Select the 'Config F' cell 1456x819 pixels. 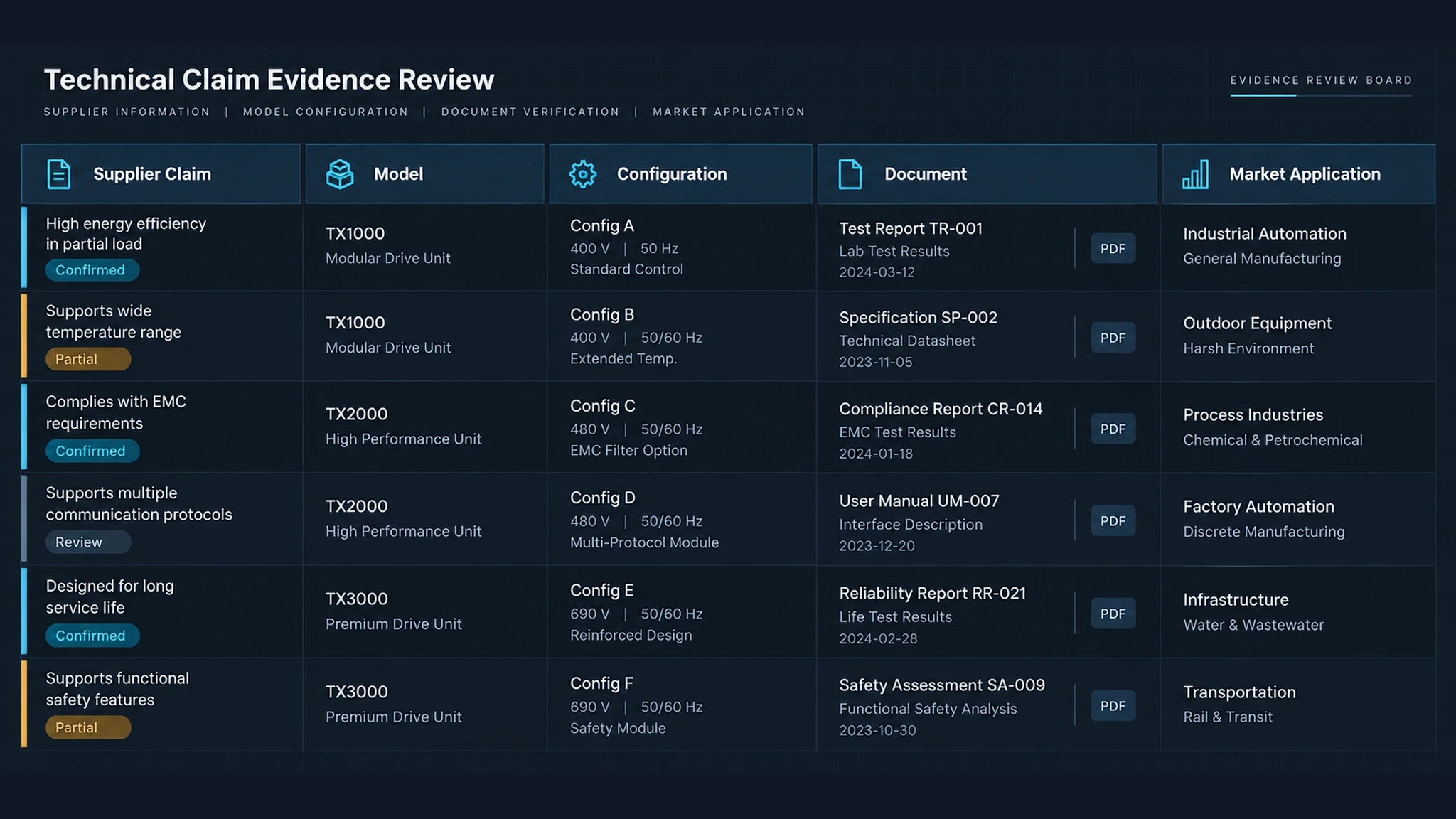click(682, 705)
